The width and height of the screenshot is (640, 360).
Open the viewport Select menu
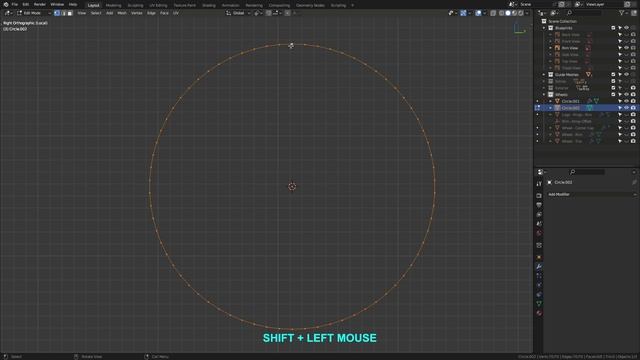(x=96, y=13)
